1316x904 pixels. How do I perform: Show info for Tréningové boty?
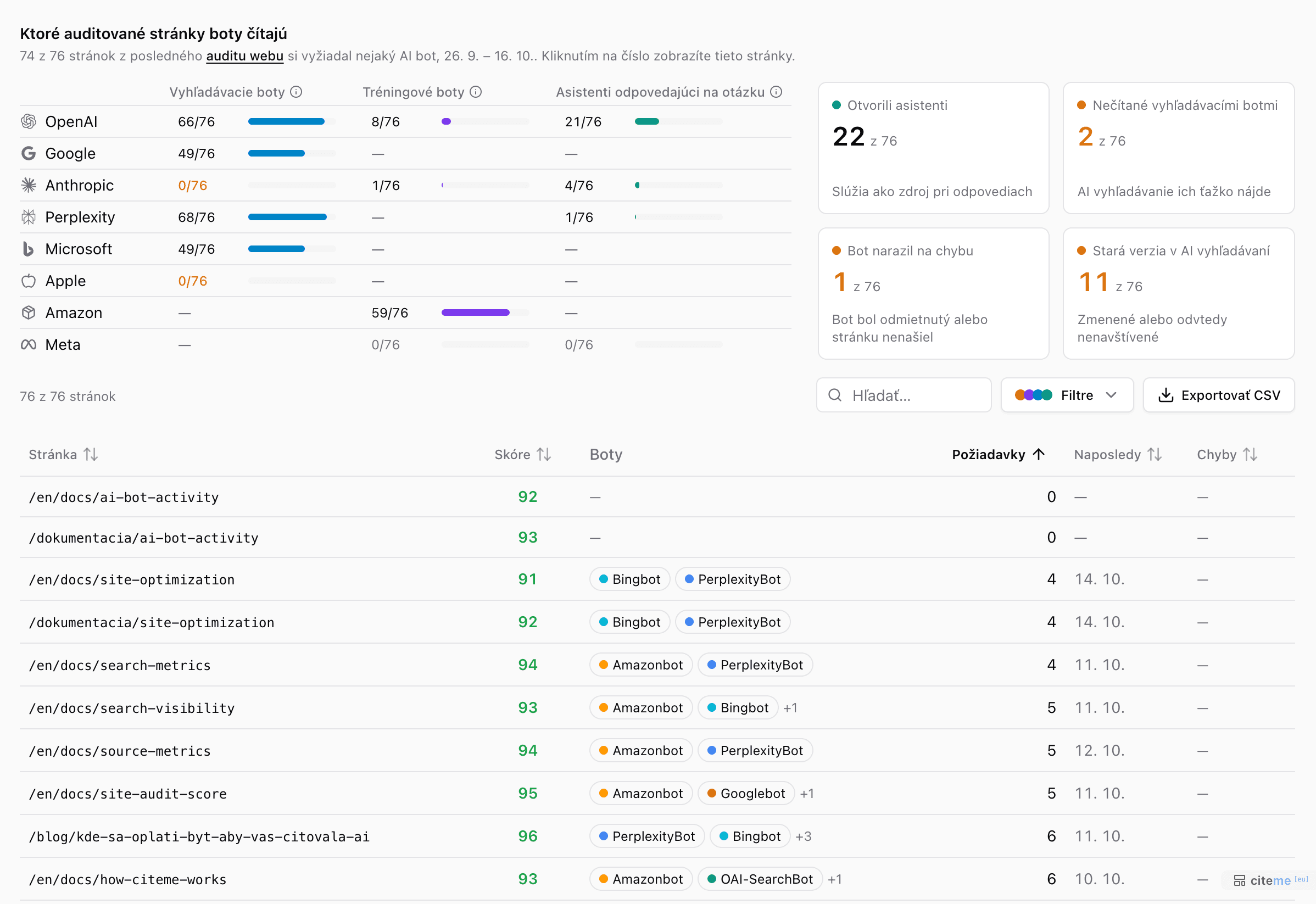tap(476, 92)
